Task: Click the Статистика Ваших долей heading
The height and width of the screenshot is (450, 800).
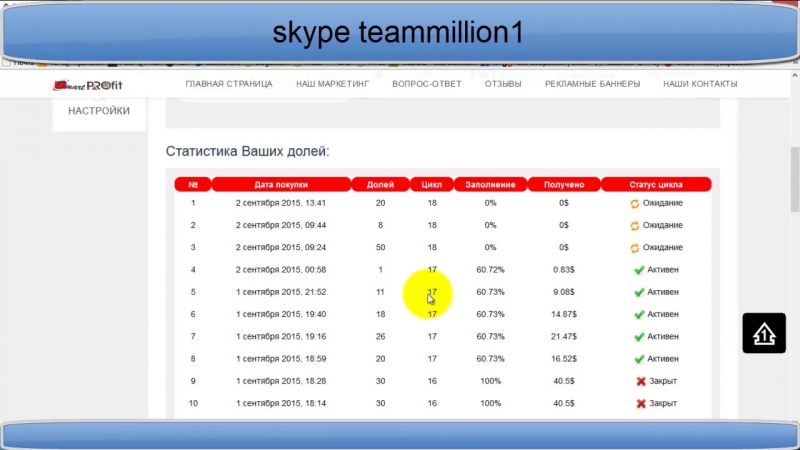Action: pyautogui.click(x=247, y=151)
